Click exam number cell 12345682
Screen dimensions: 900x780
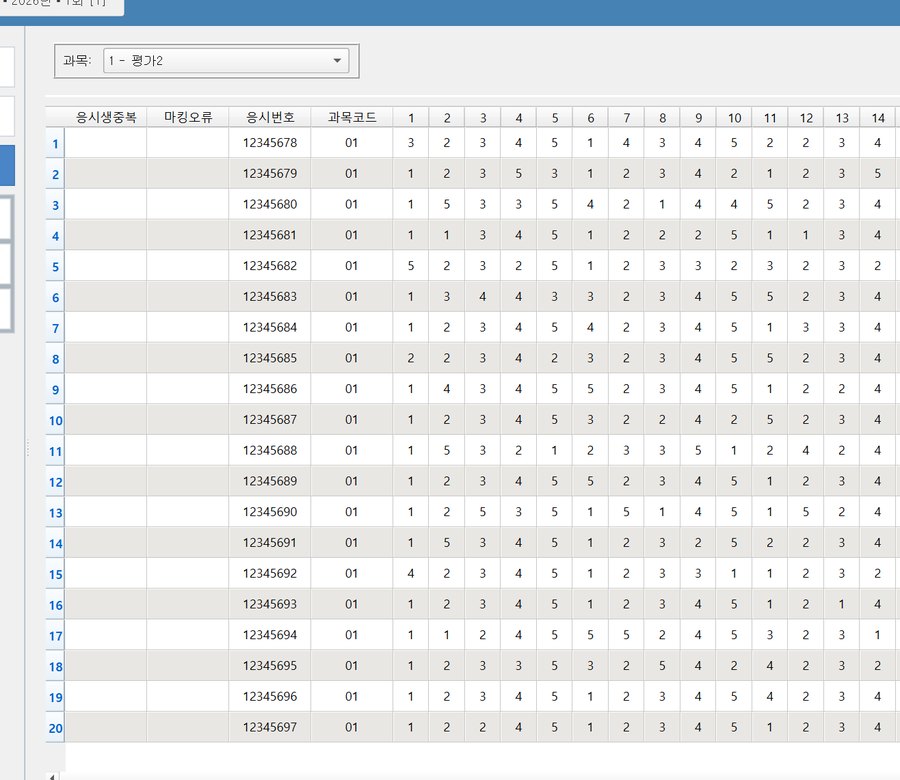270,266
